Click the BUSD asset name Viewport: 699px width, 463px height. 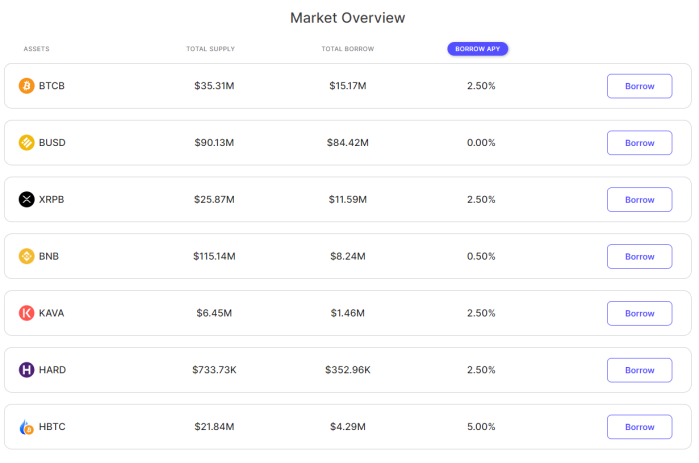click(52, 143)
